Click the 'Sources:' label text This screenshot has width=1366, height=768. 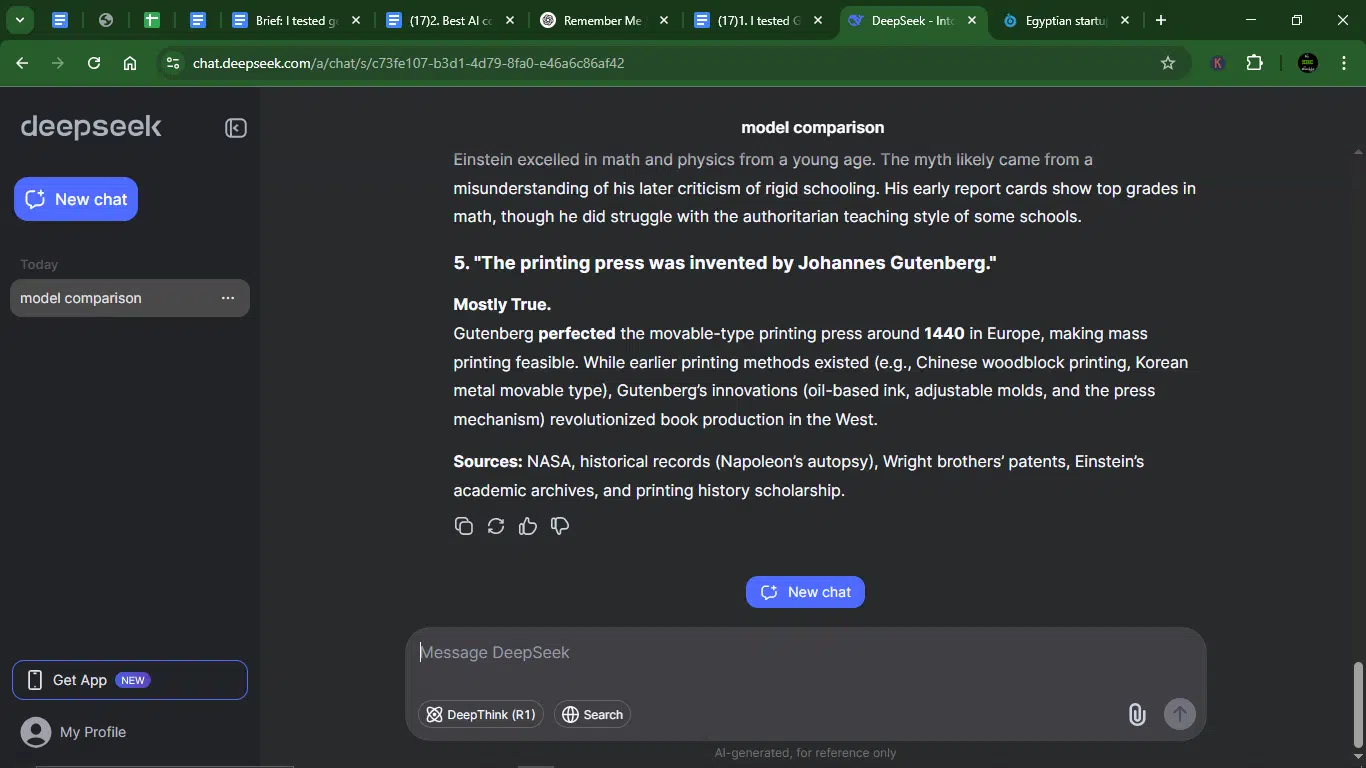488,461
